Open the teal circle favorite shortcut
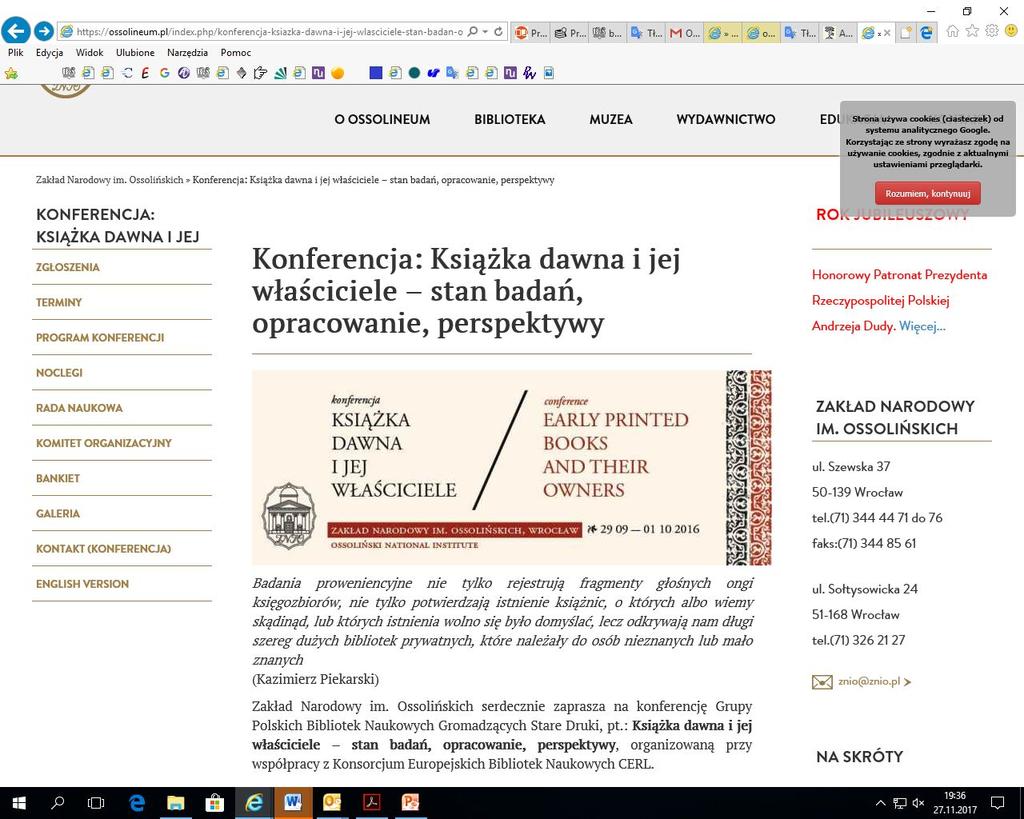Viewport: 1024px width, 819px height. [x=414, y=73]
